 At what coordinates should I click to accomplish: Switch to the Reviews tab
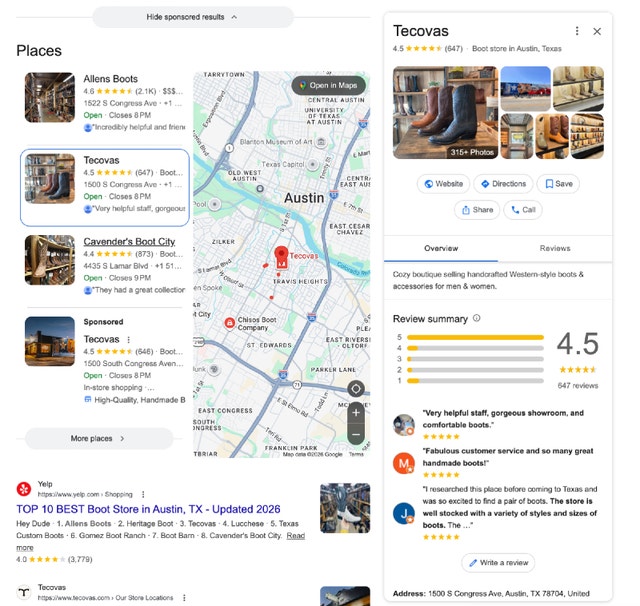(x=555, y=248)
